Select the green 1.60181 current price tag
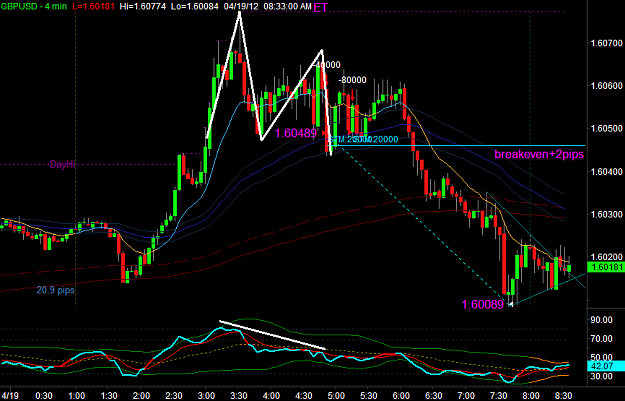Viewport: 625px width, 401px height. pos(606,267)
